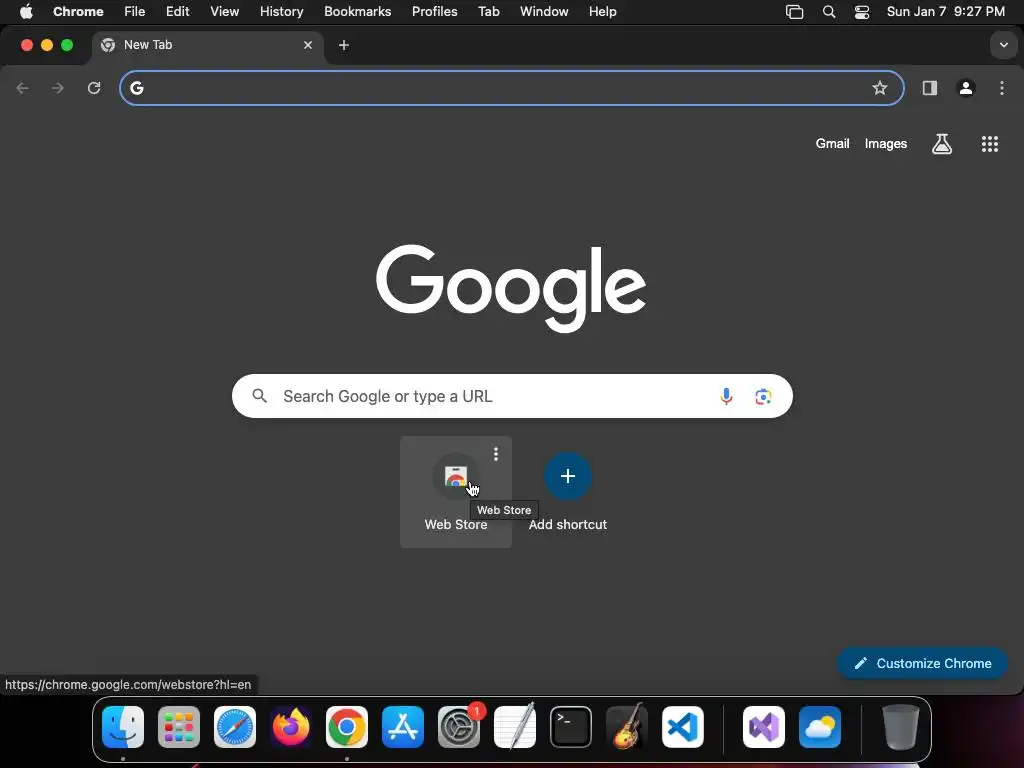Image resolution: width=1024 pixels, height=768 pixels.
Task: Open the Trash in the Dock
Action: [x=901, y=727]
